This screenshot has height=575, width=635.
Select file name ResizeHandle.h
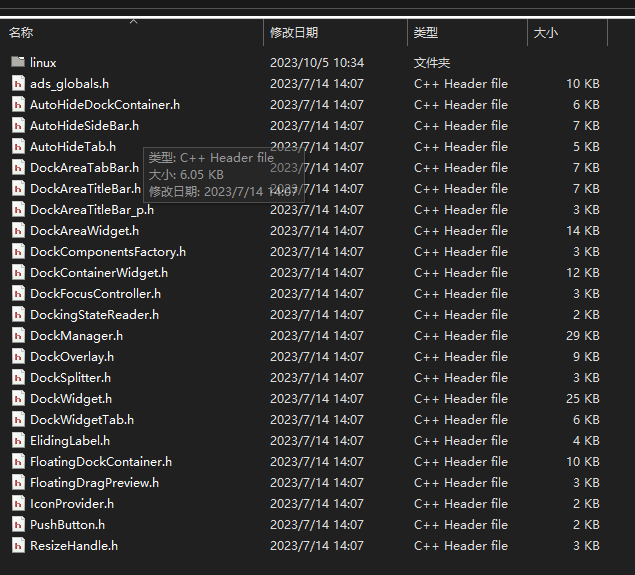coord(74,546)
